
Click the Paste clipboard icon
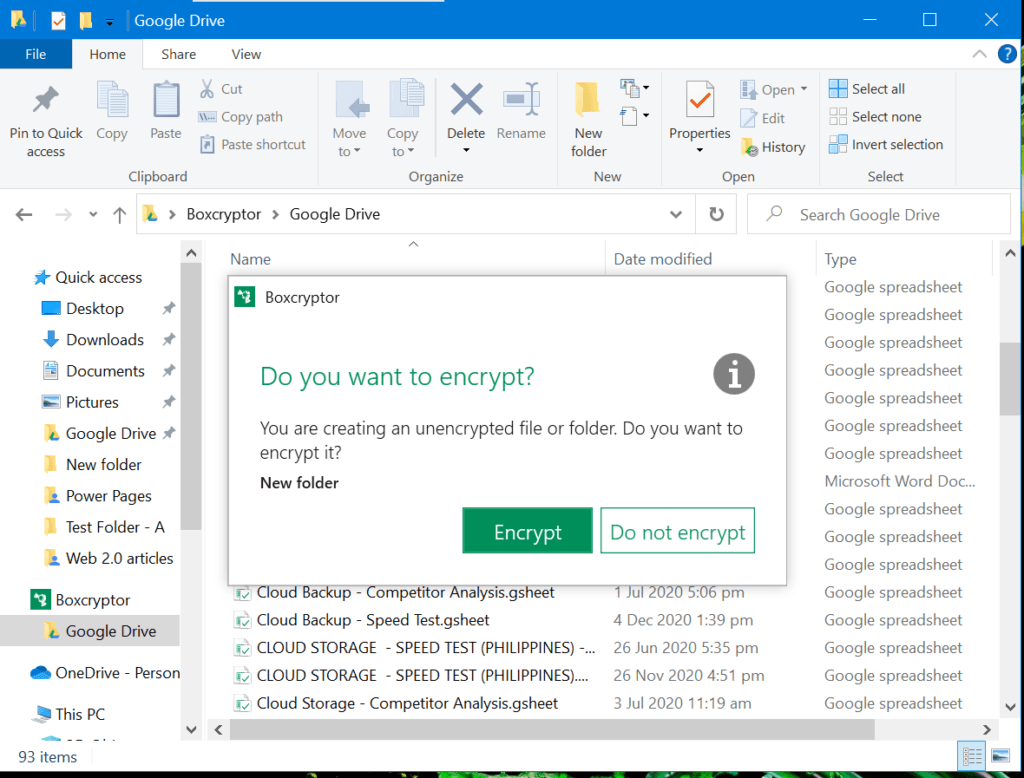click(166, 101)
